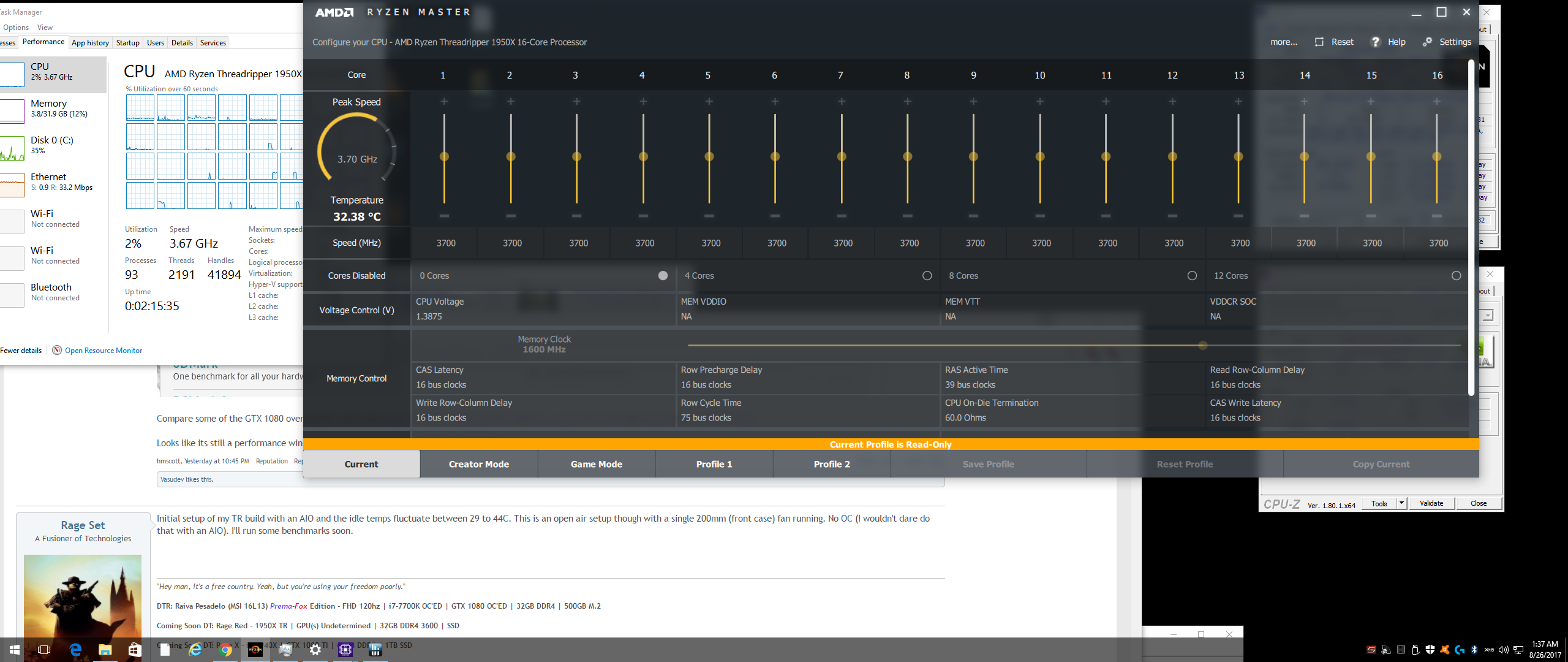Click Reputation link under hmscott post
The width and height of the screenshot is (1568, 662).
pos(271,461)
